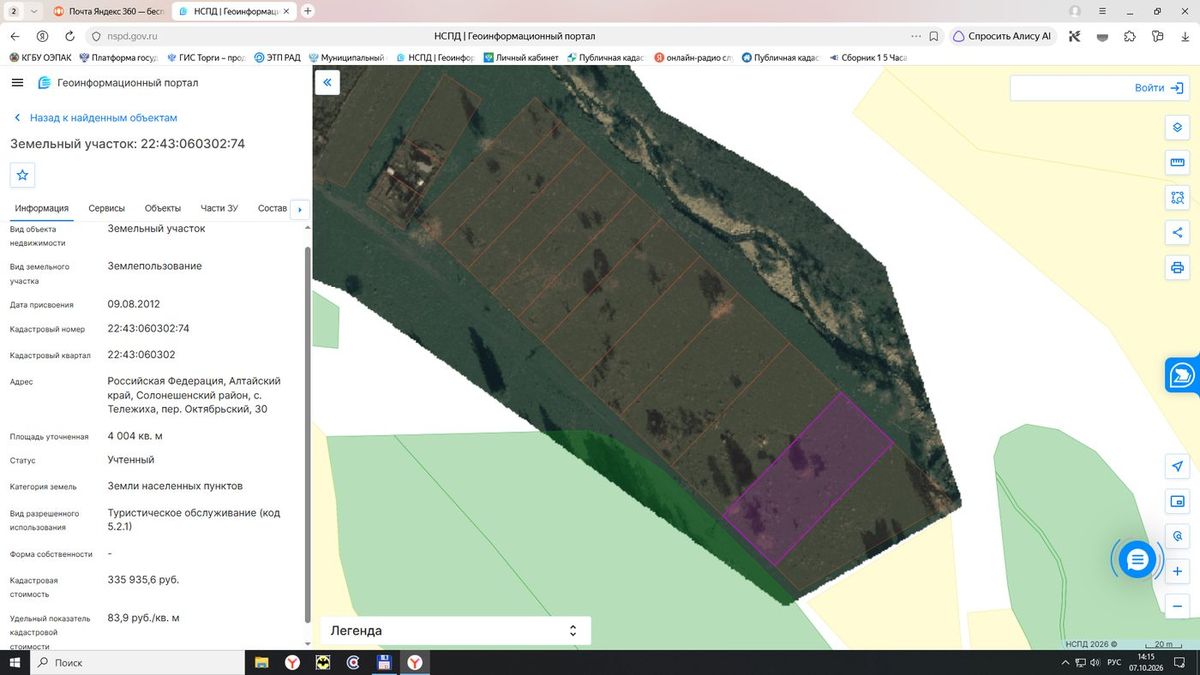Go back to найденным объектам list
The width and height of the screenshot is (1200, 675).
pos(95,117)
